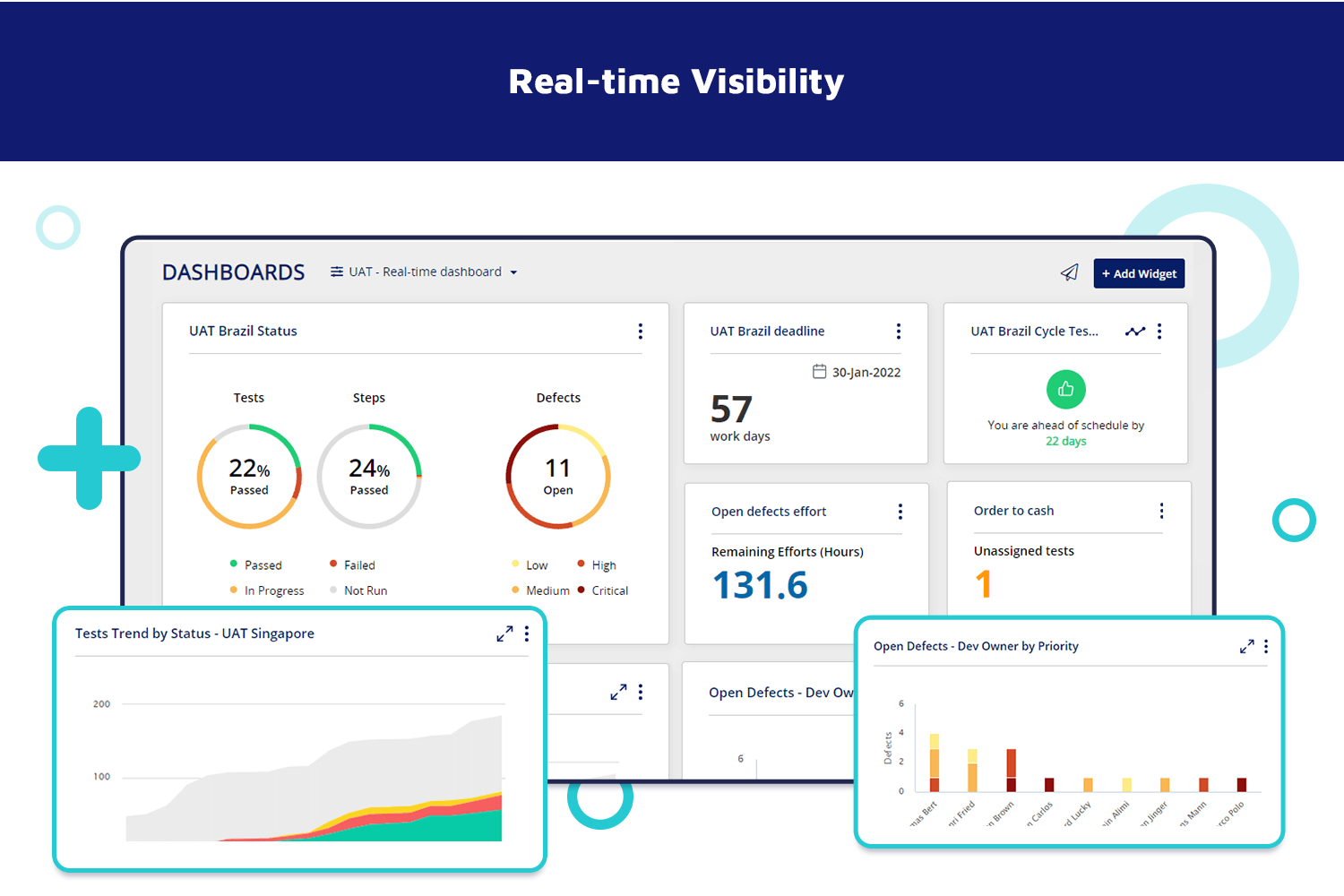1344x896 pixels.
Task: Expand Tests Trend by Status widget
Action: pyautogui.click(x=504, y=633)
